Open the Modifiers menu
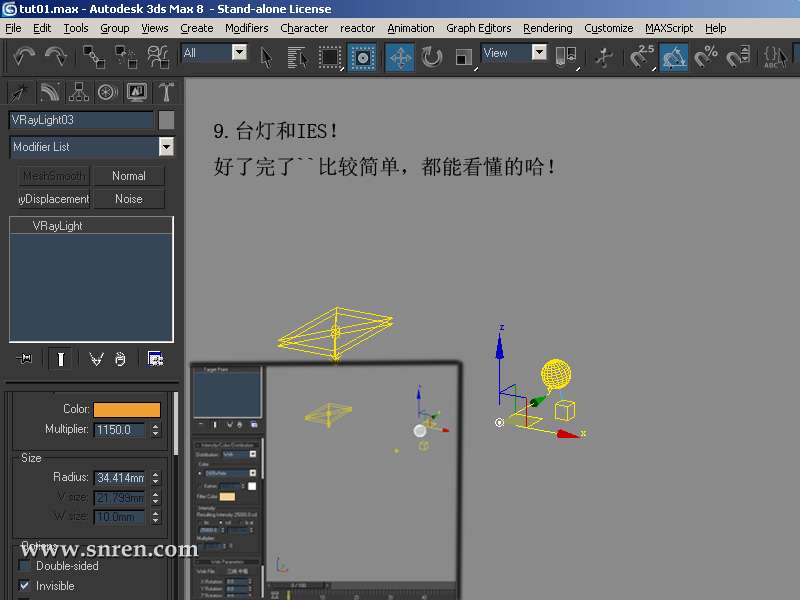This screenshot has width=800, height=600. [246, 28]
